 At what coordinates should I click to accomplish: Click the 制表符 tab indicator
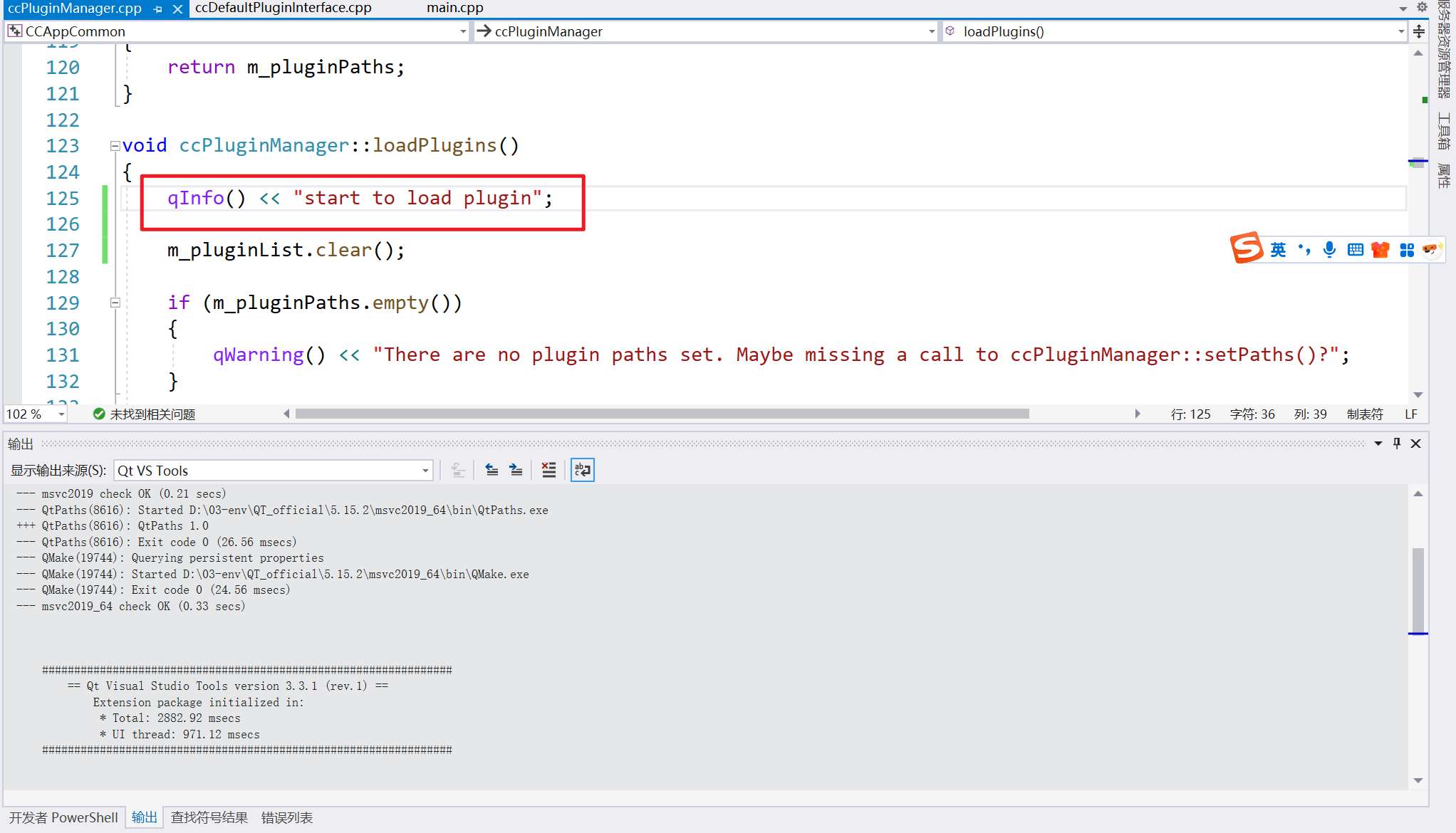(x=1365, y=414)
